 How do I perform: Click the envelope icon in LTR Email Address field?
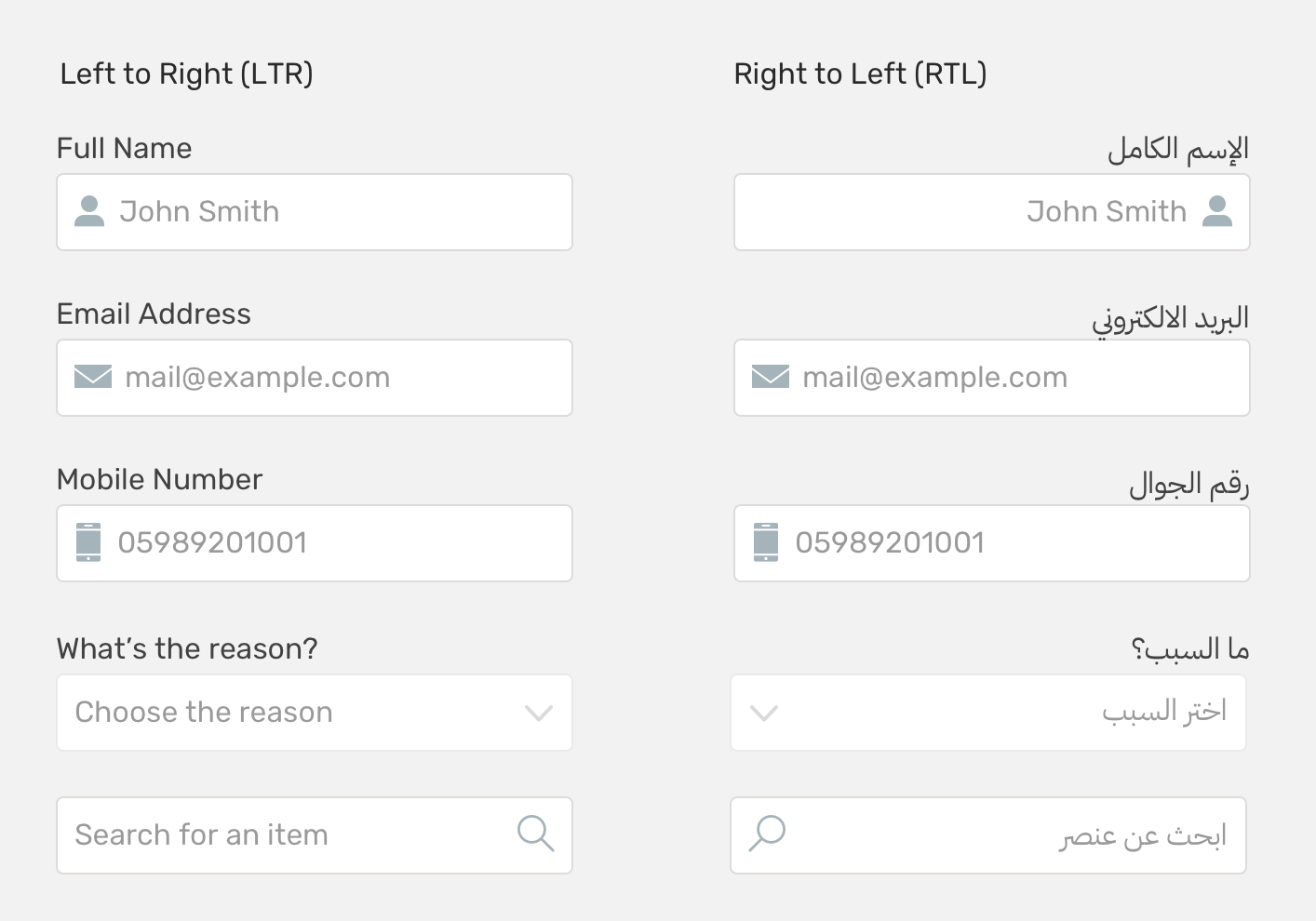pyautogui.click(x=93, y=377)
